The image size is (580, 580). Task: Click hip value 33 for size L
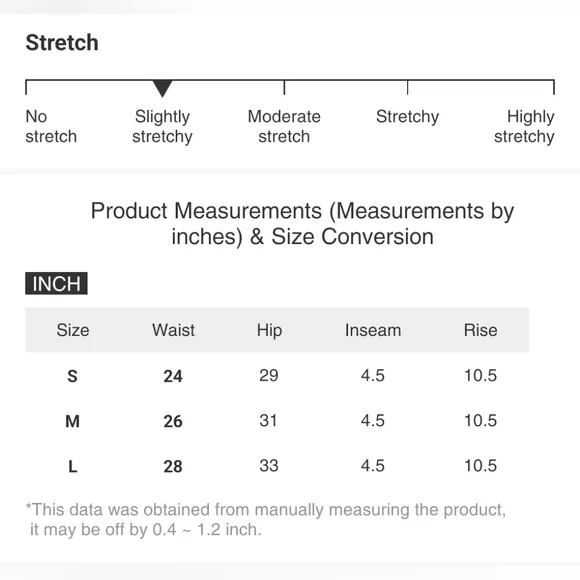pyautogui.click(x=269, y=466)
